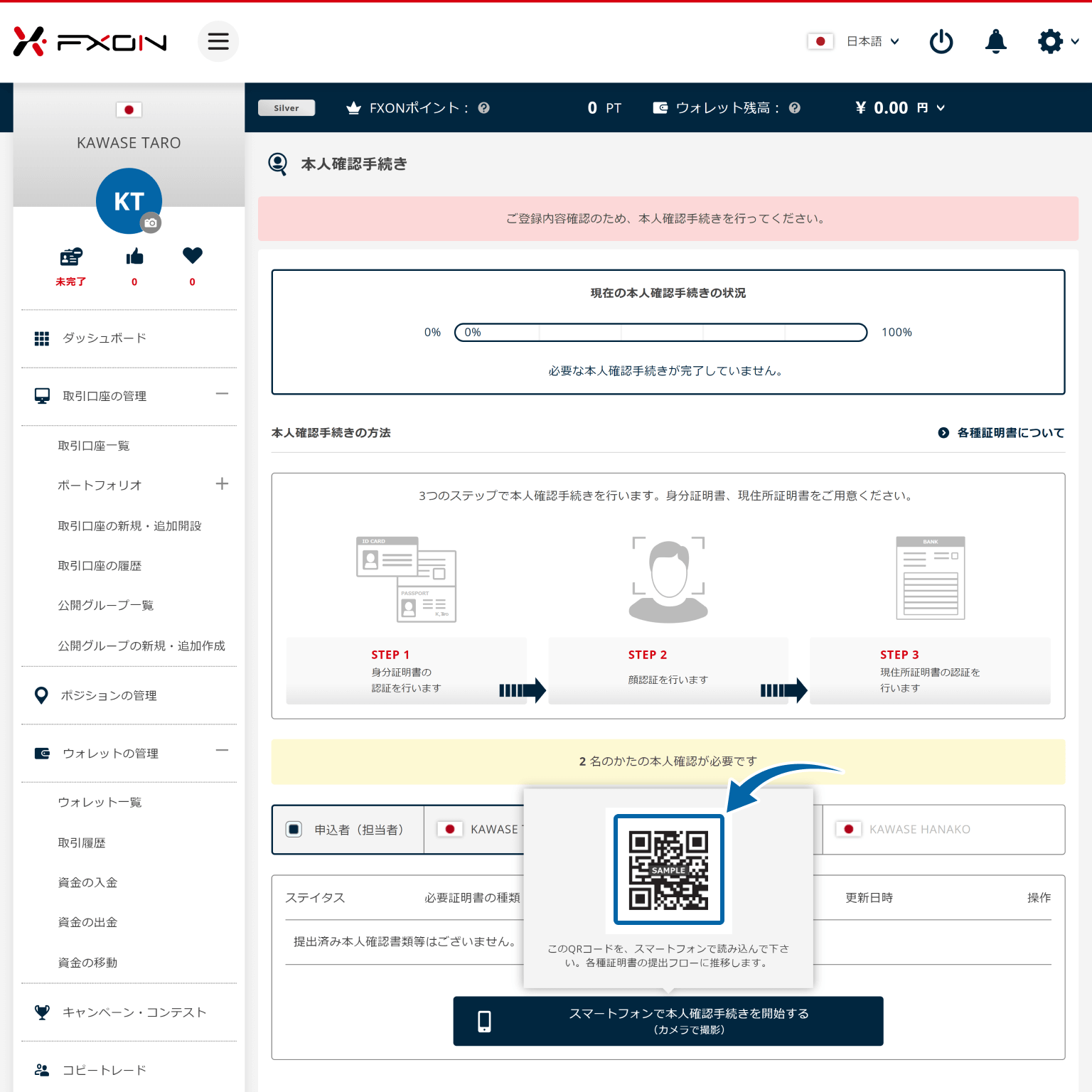Click 取引口座の管理 monitor icon

43,396
